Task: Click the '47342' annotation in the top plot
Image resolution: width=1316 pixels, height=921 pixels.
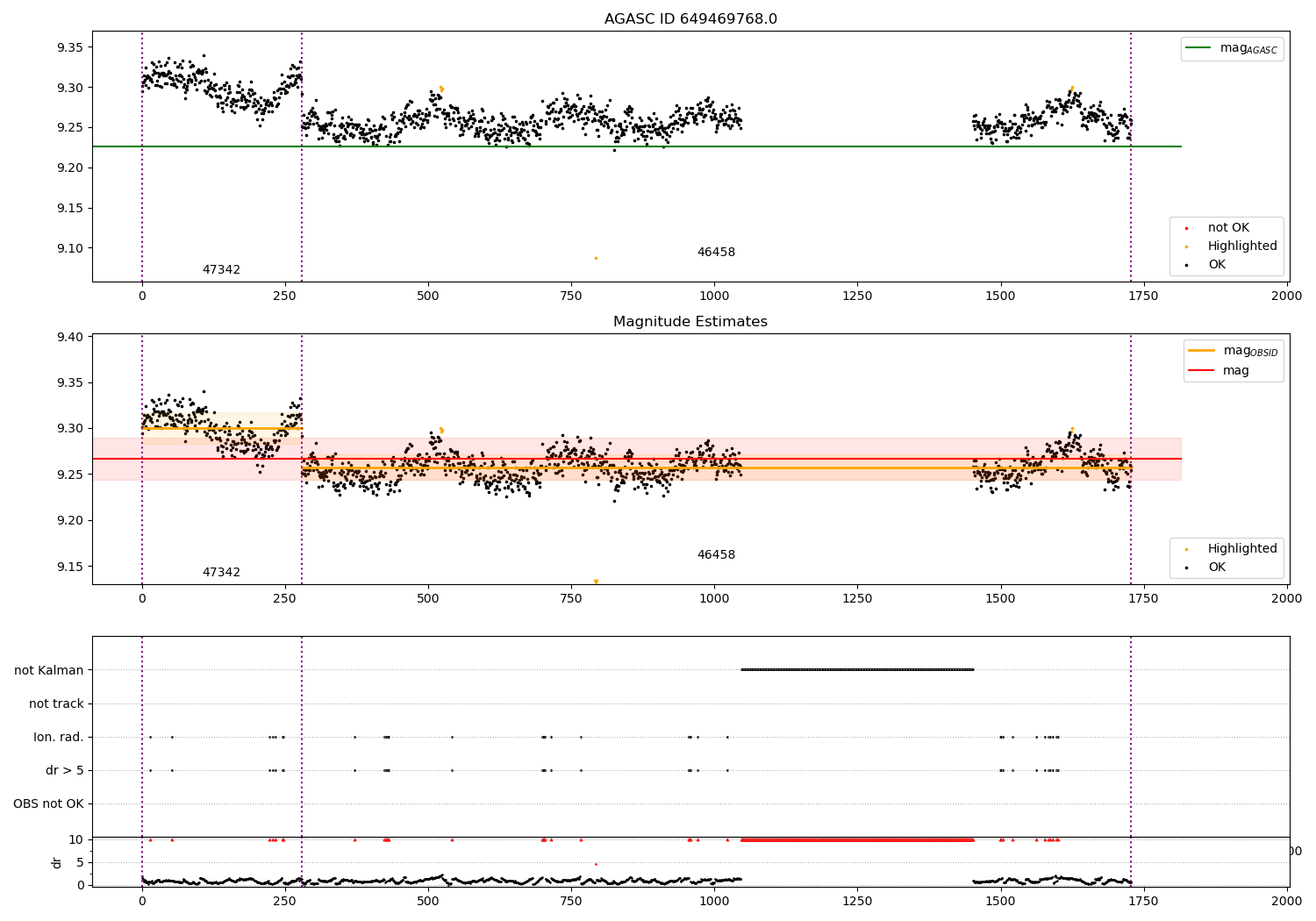Action: (221, 270)
